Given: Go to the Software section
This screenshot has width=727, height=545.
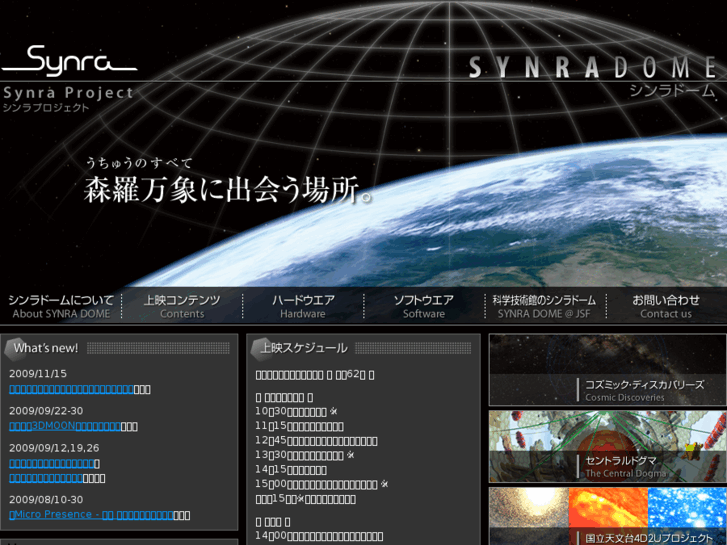Looking at the screenshot, I should point(424,307).
